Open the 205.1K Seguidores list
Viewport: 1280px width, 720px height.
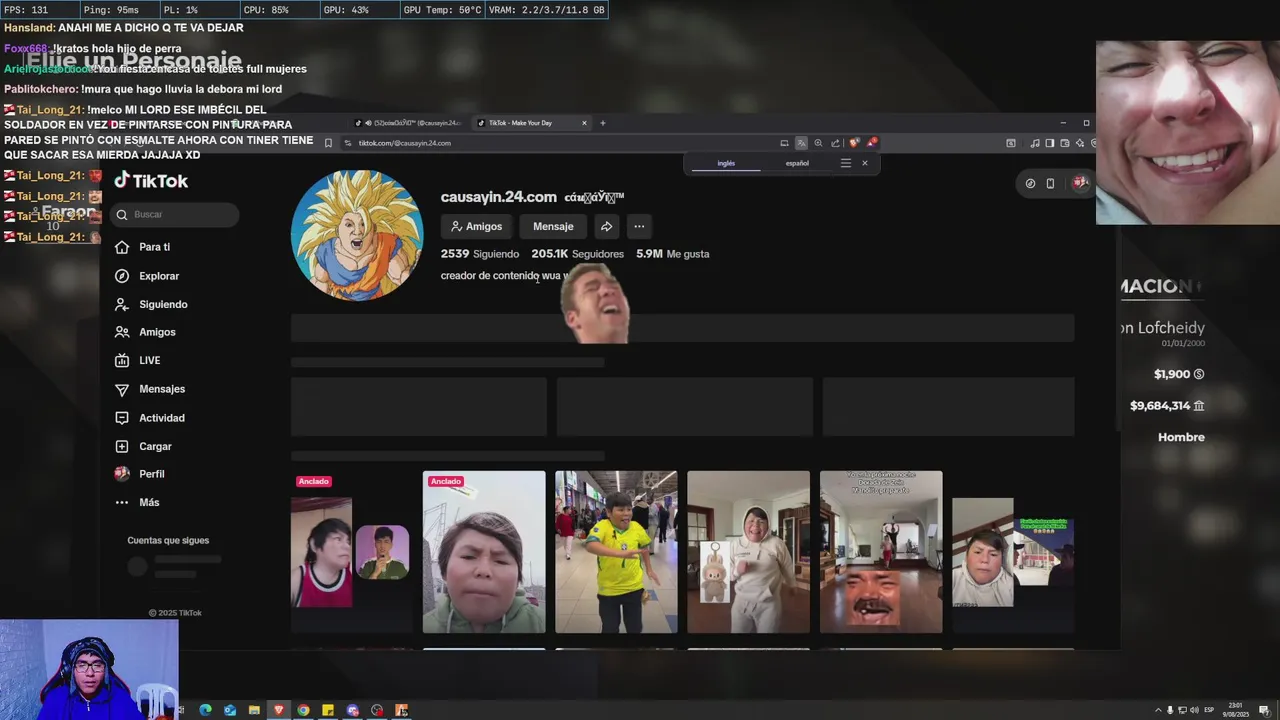(577, 254)
